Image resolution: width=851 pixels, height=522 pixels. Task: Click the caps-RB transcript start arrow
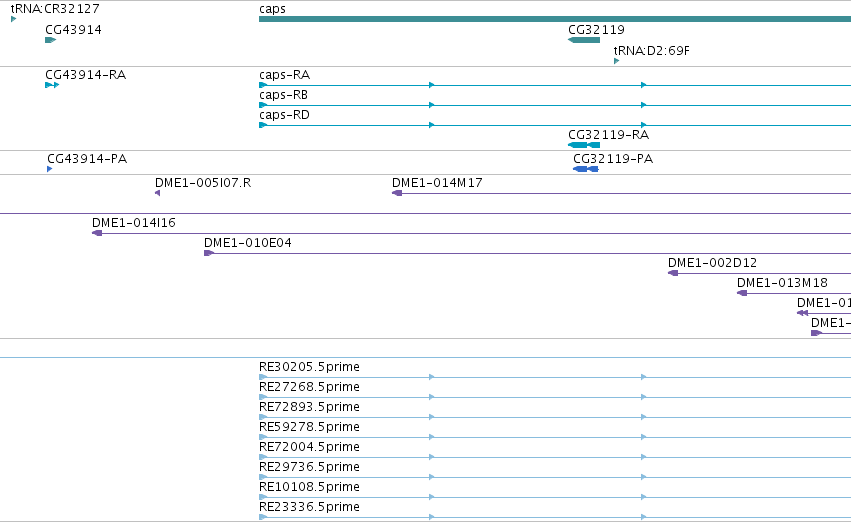(x=263, y=105)
